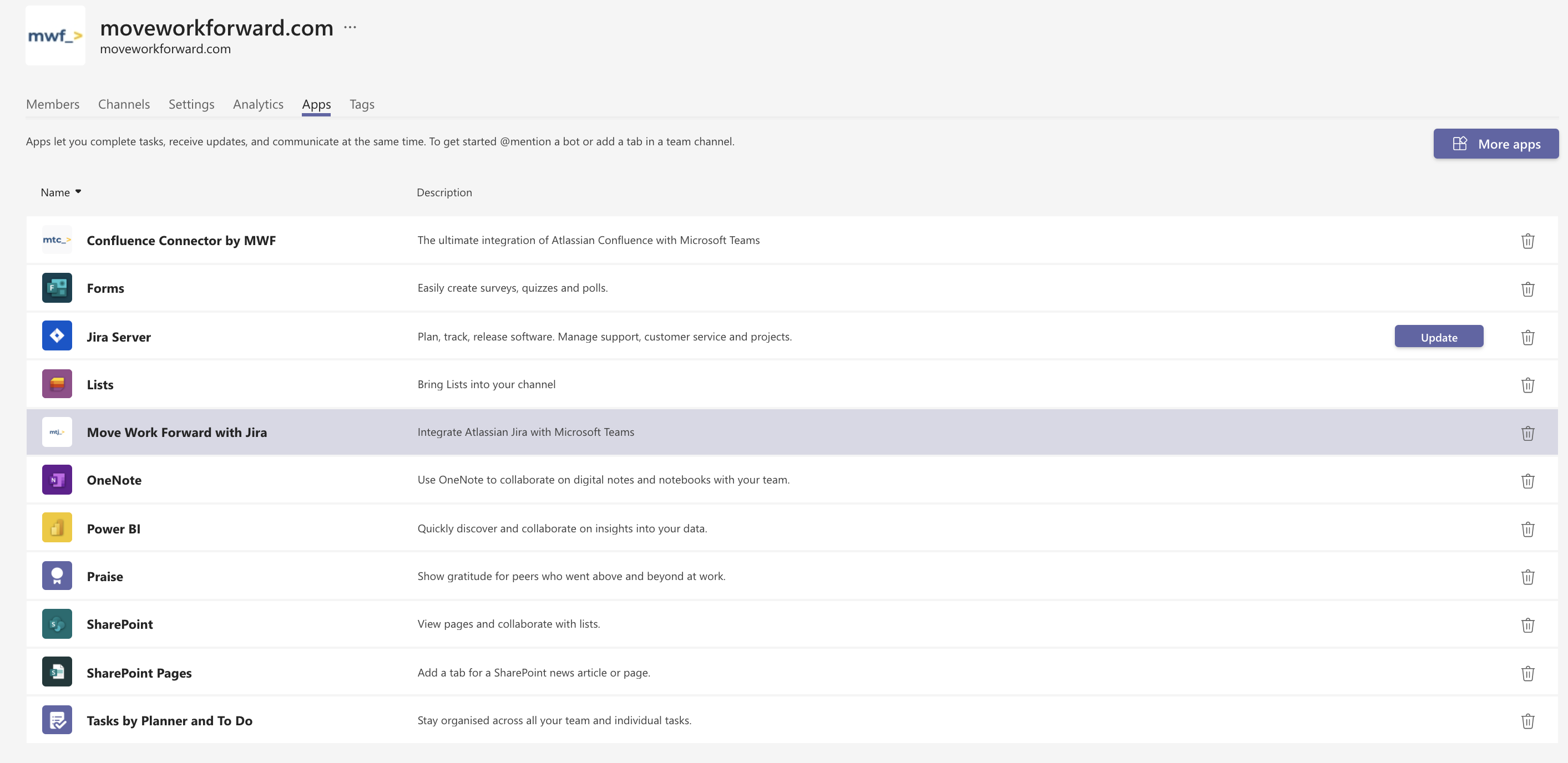Open the Analytics tab

258,104
